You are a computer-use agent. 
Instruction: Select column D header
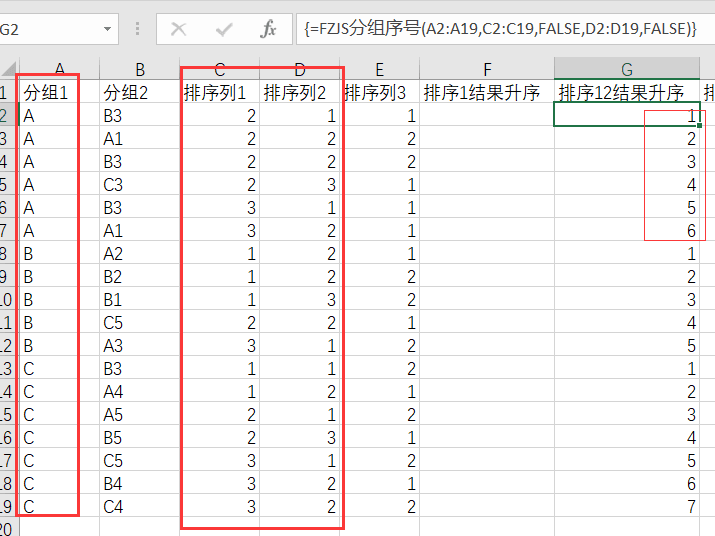(x=300, y=69)
